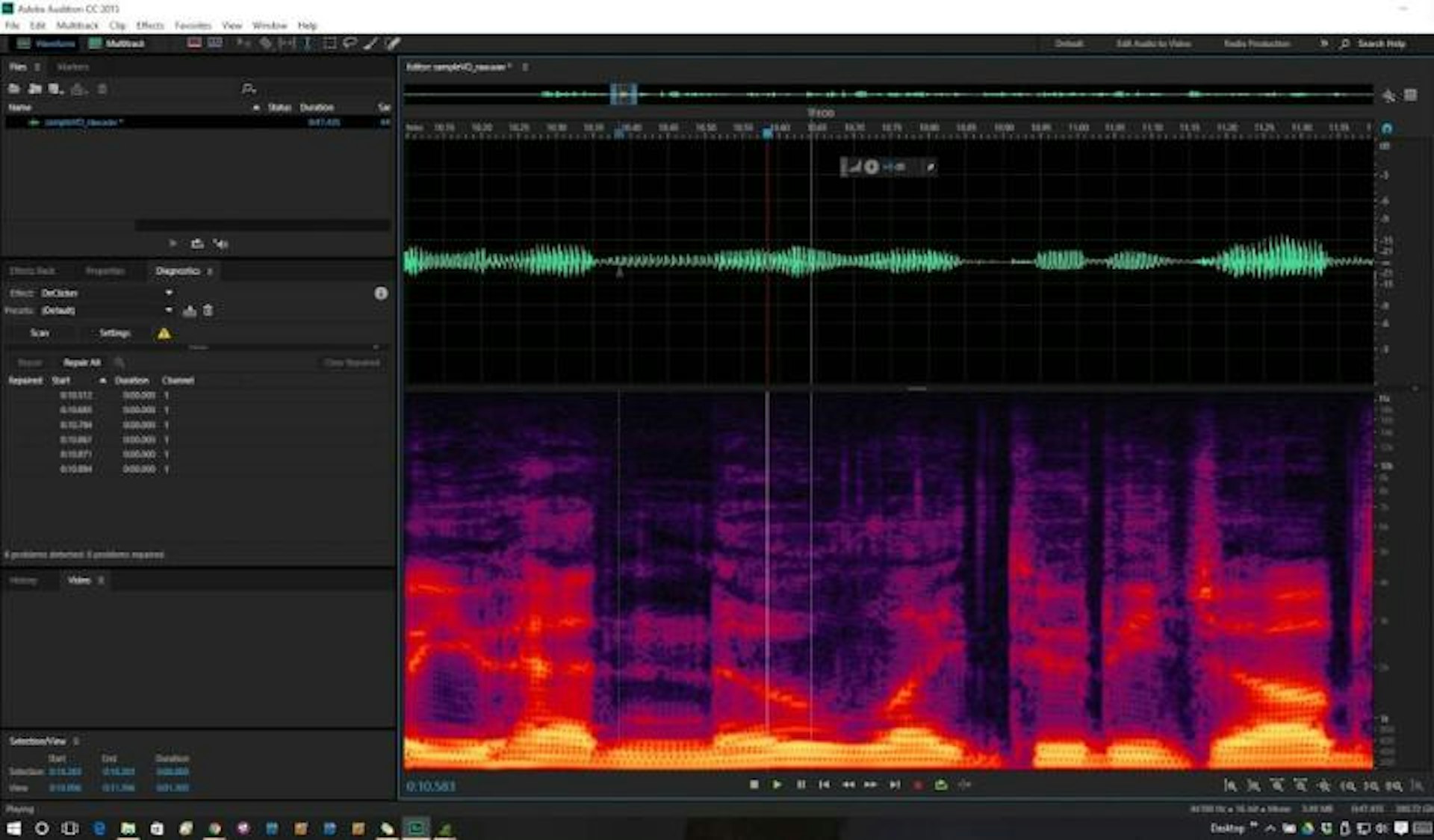Toggle Skip Selection in transport bar
This screenshot has width=1434, height=840.
point(965,785)
